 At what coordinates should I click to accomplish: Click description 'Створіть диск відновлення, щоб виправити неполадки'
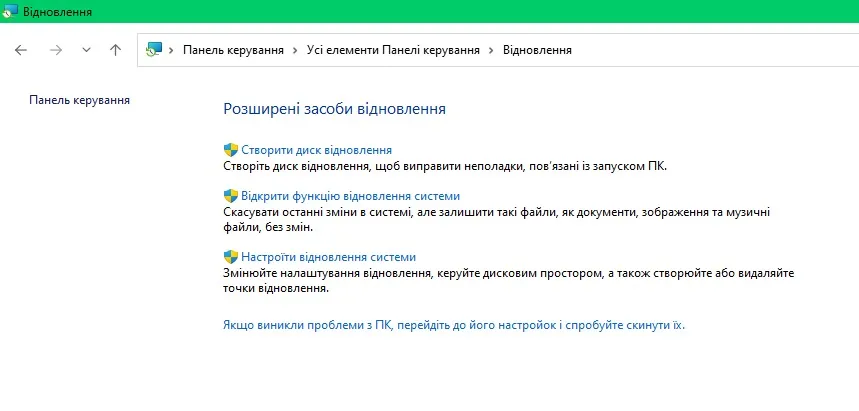(445, 166)
